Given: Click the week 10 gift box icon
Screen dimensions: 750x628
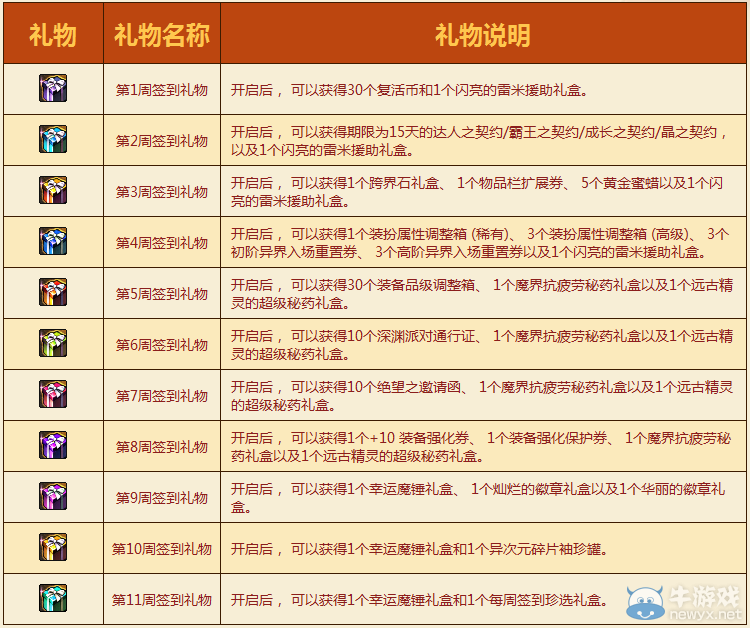Looking at the screenshot, I should 53,547.
